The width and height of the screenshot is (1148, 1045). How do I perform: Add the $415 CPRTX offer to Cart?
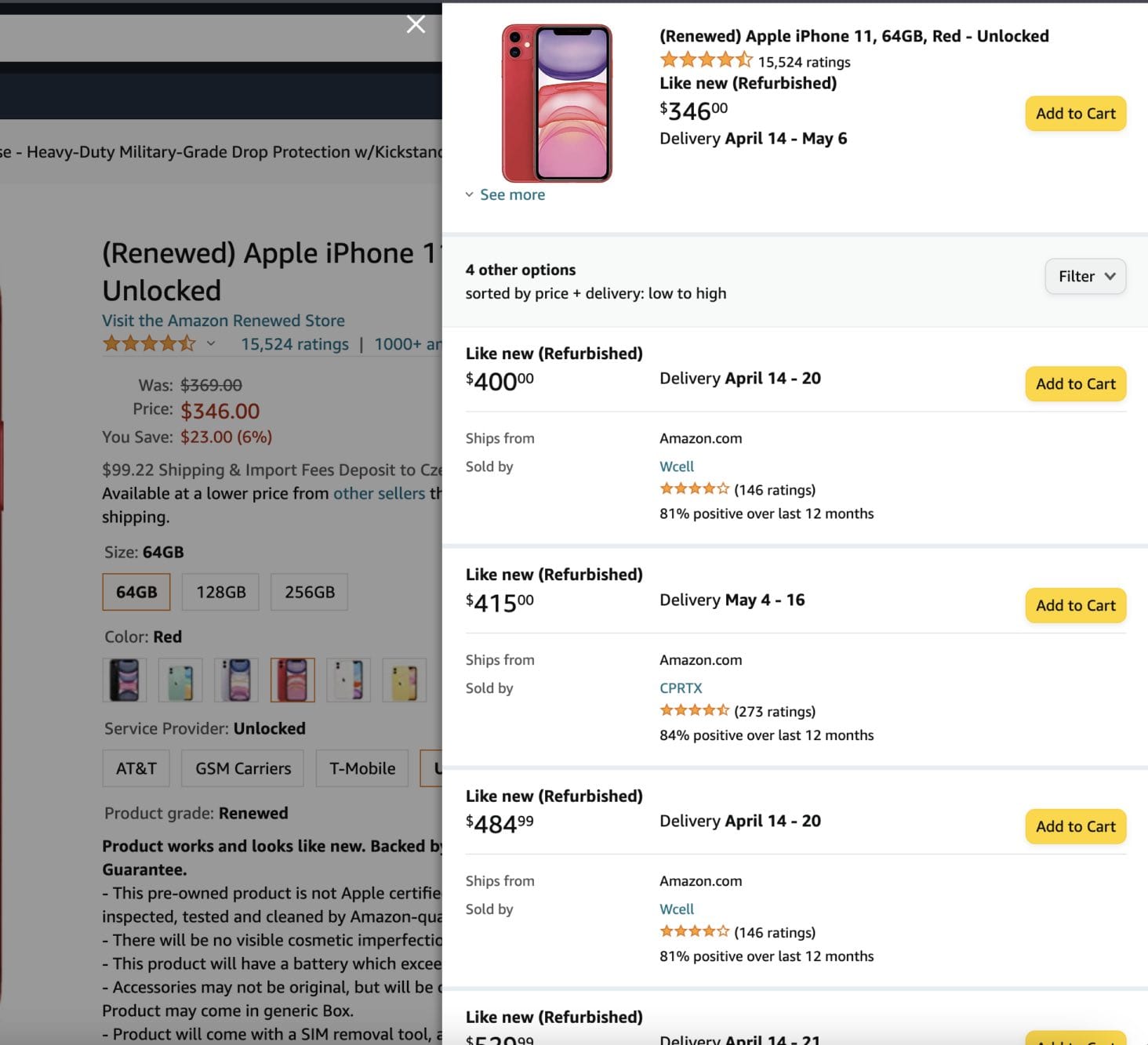point(1075,605)
